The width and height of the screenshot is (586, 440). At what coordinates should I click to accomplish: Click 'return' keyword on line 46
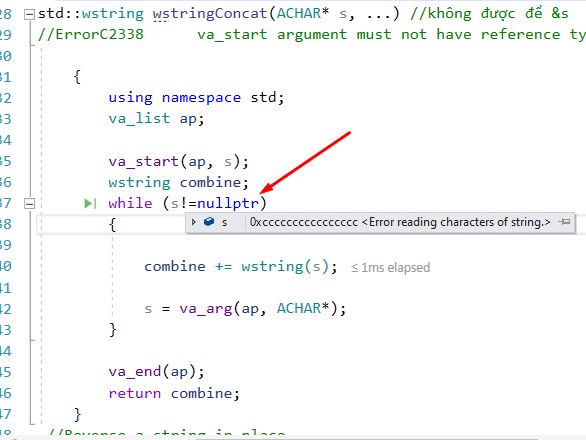135,394
